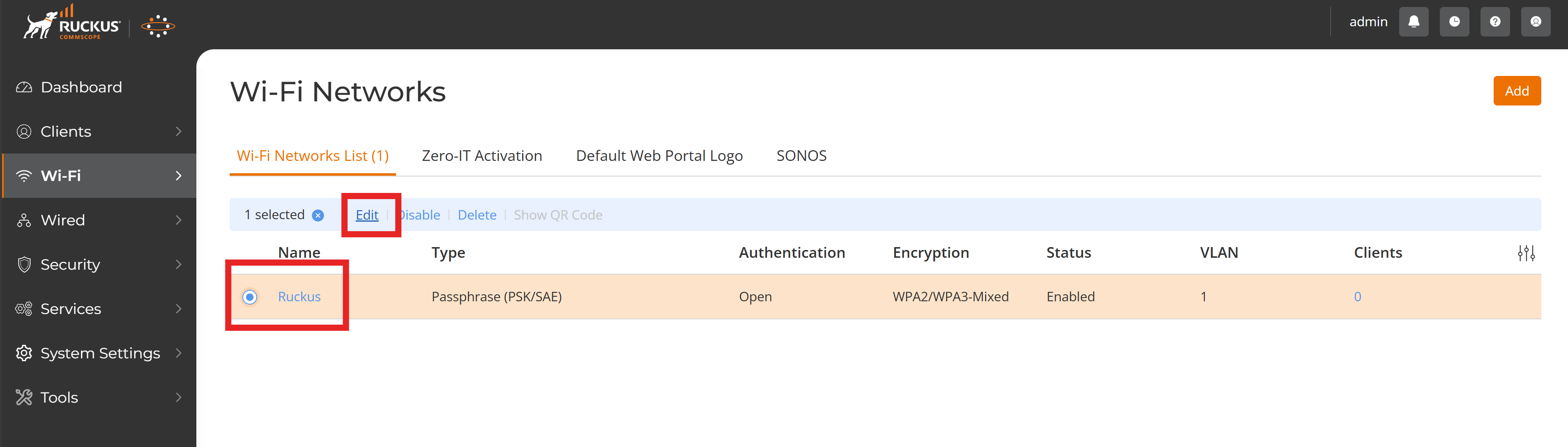Viewport: 1568px width, 447px height.
Task: Click the Wi-Fi signal icon in the sidebar
Action: (x=24, y=176)
